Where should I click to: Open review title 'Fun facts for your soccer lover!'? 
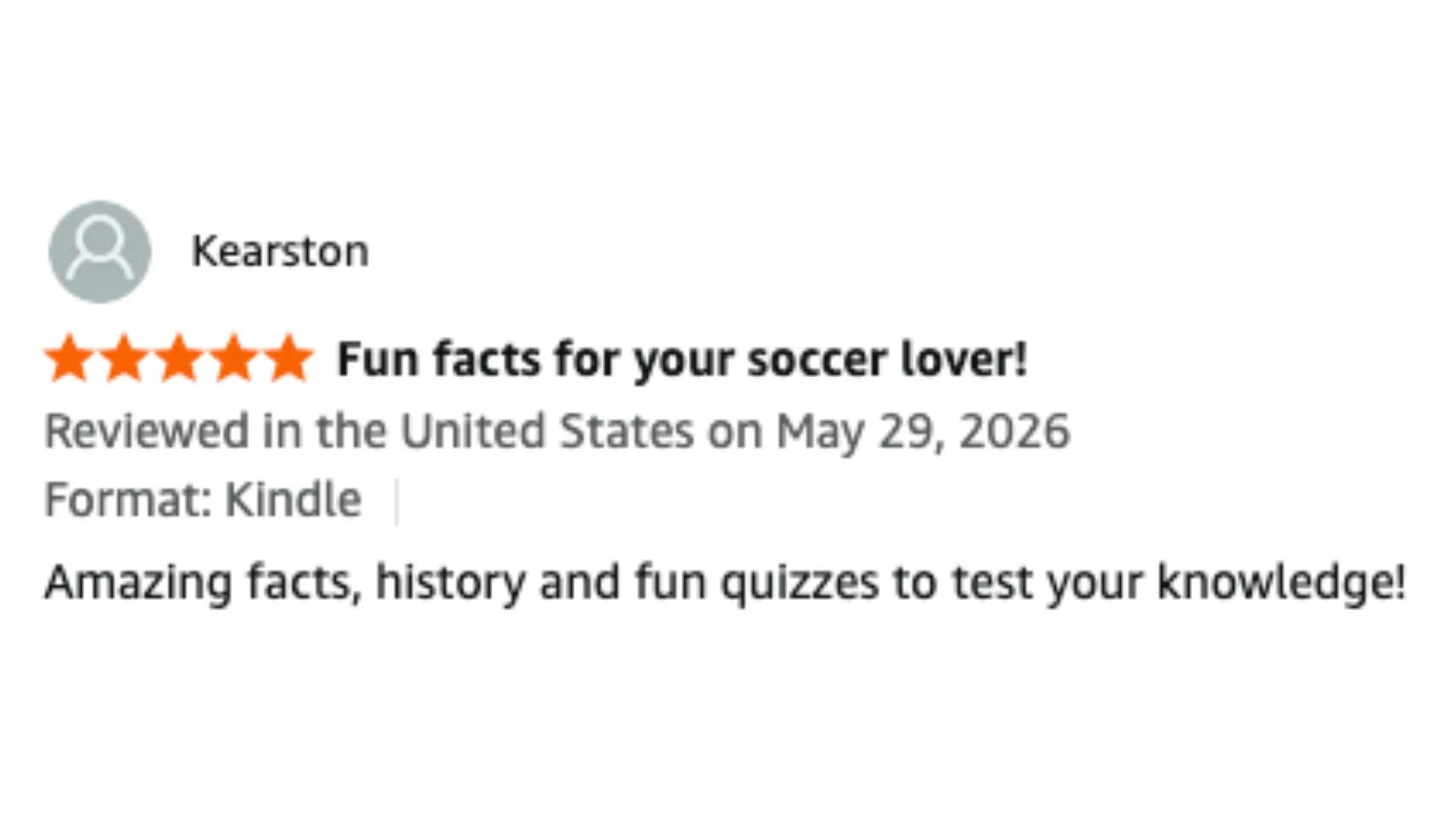[682, 359]
